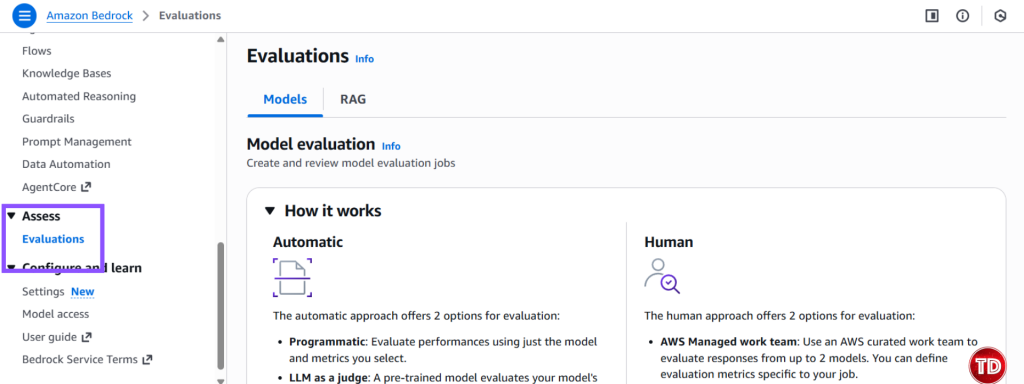This screenshot has height=384, width=1024.
Task: Click the sidebar scroll down arrow
Action: point(221,380)
